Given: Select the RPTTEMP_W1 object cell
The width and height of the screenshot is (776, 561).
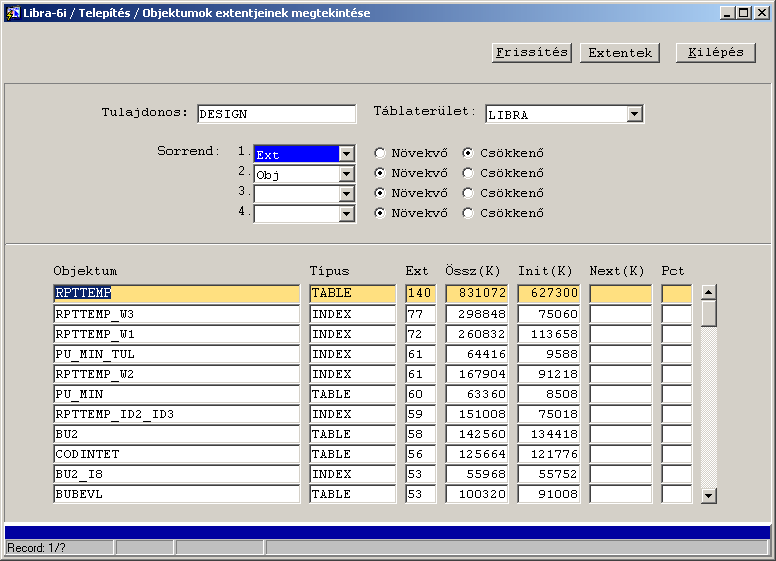Looking at the screenshot, I should (x=177, y=334).
